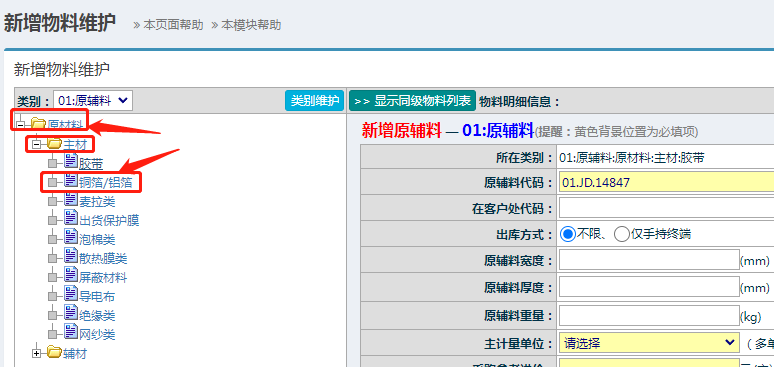Select 铜箔/铝箔 in the category tree

(x=105, y=182)
